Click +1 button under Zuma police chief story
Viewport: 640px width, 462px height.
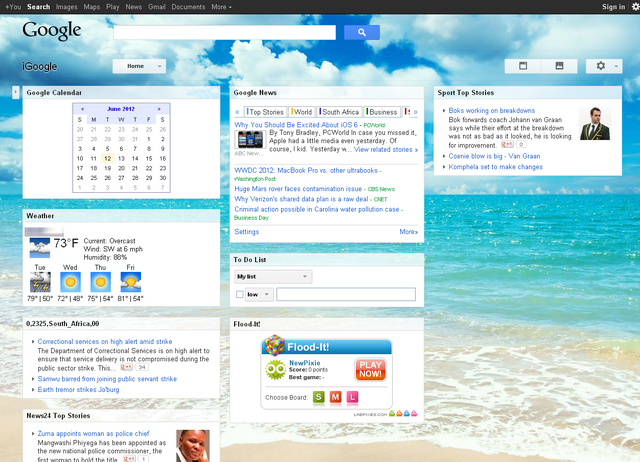tap(129, 459)
